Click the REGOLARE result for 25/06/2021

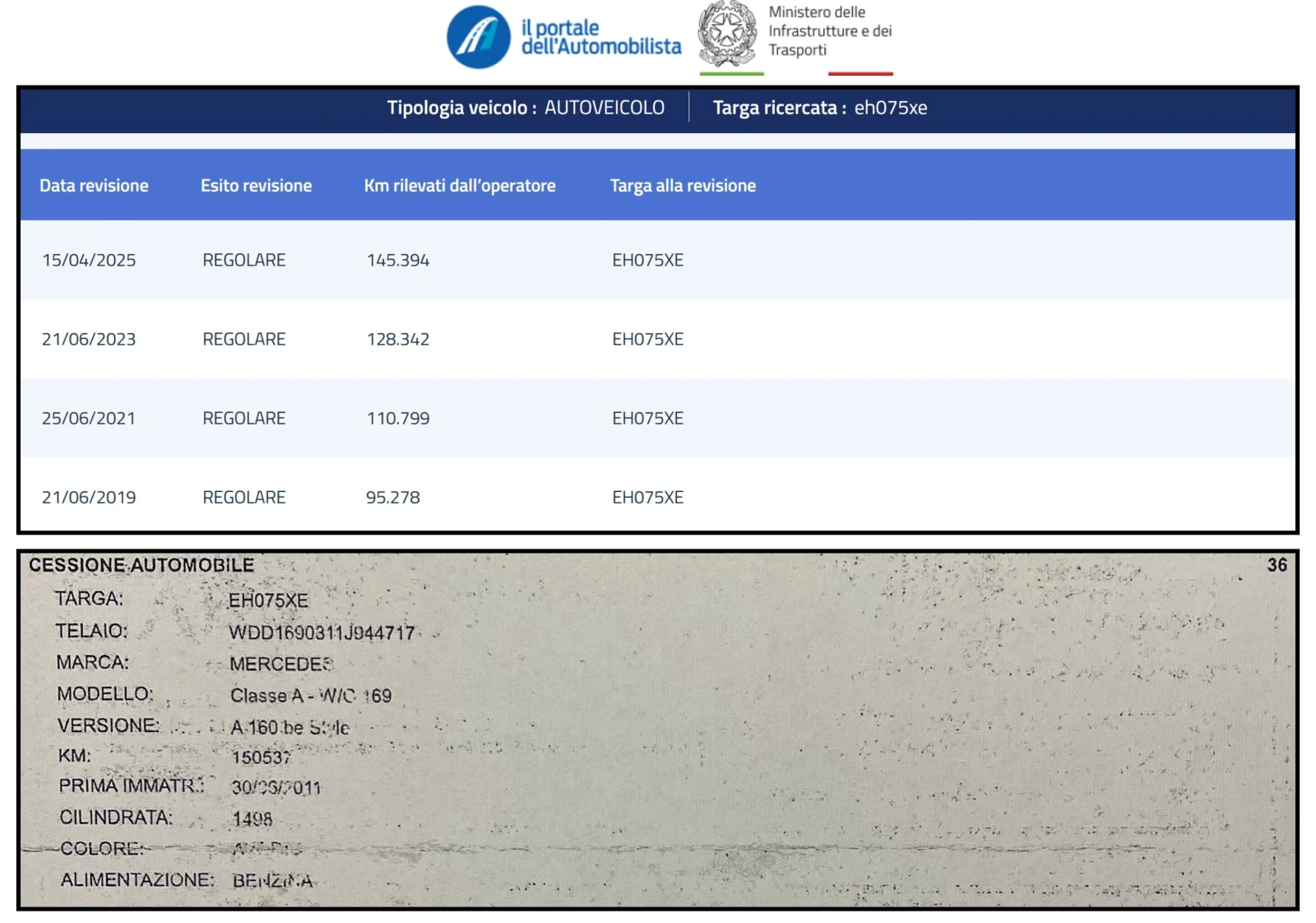click(243, 418)
